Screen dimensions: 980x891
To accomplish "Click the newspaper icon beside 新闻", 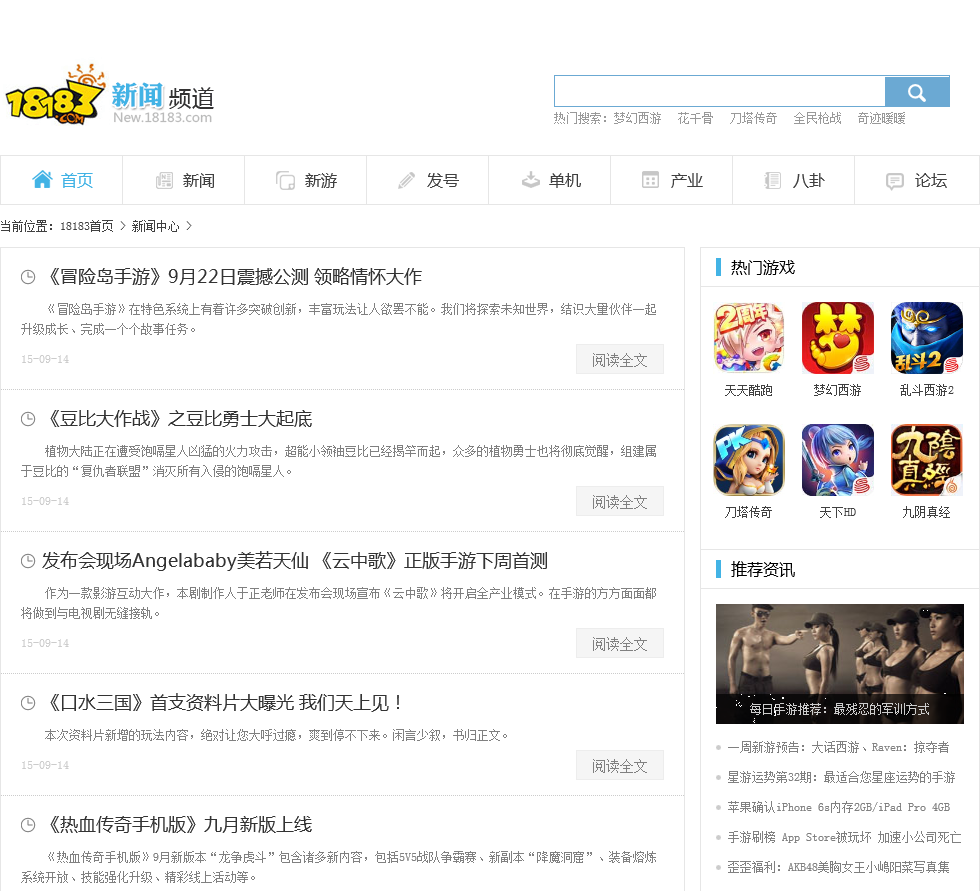I will (x=164, y=181).
